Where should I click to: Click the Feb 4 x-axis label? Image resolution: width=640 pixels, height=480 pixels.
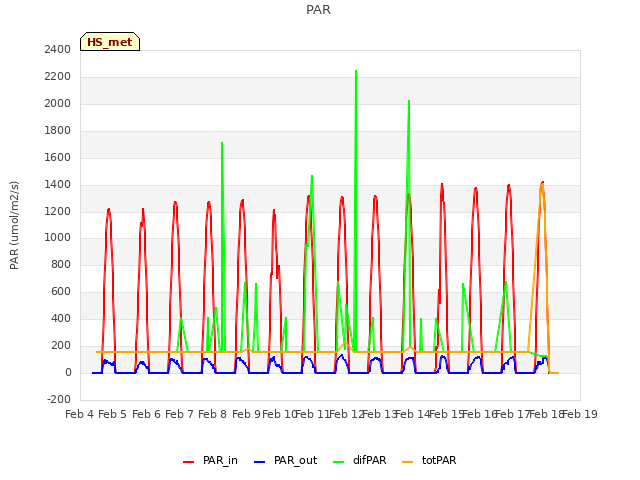(x=79, y=414)
